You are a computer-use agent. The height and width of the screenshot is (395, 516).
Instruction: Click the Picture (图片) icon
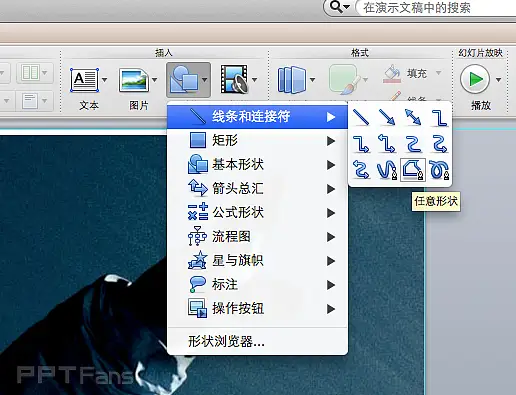coord(134,80)
